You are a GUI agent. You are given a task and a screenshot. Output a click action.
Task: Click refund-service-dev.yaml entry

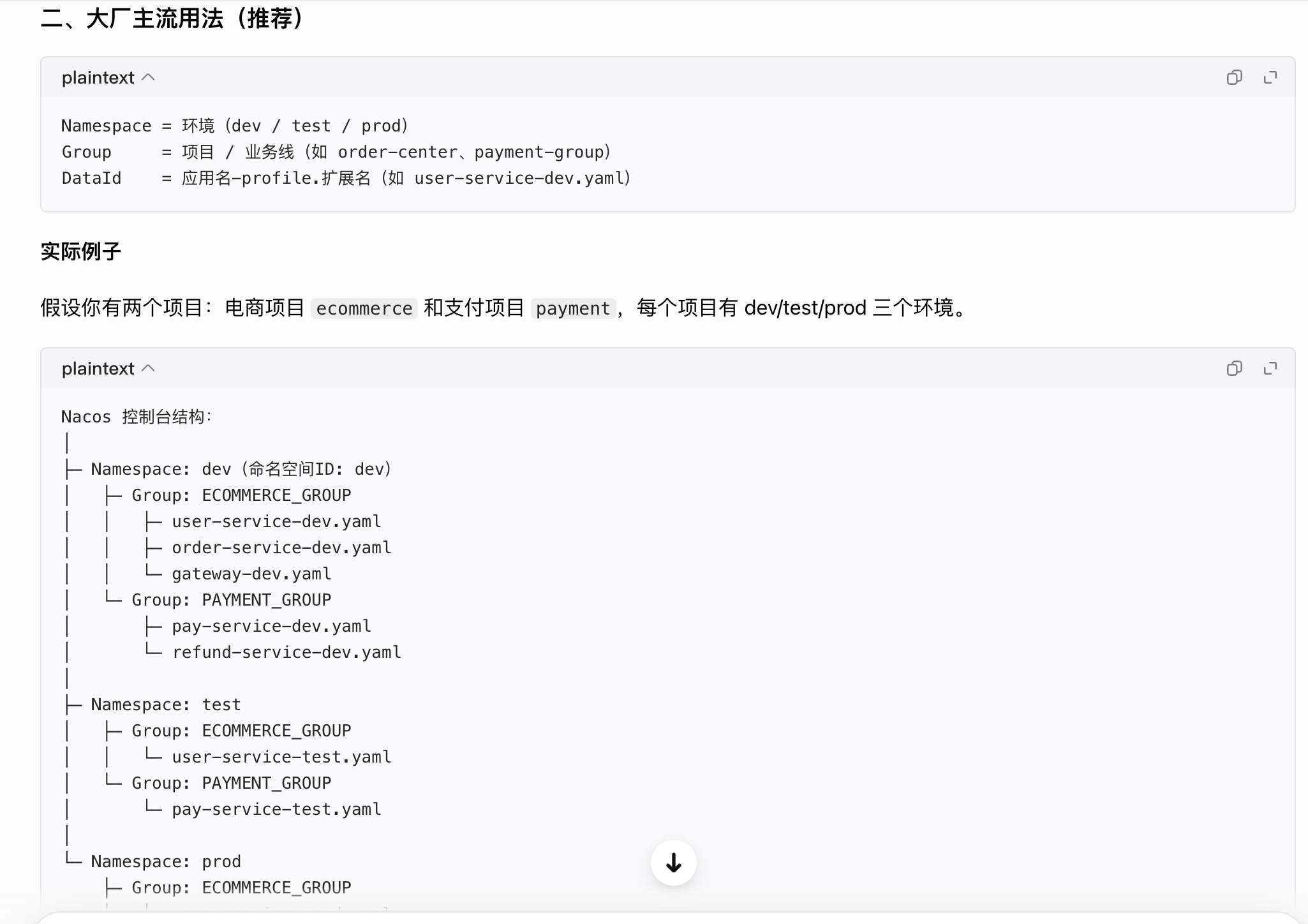pos(286,652)
